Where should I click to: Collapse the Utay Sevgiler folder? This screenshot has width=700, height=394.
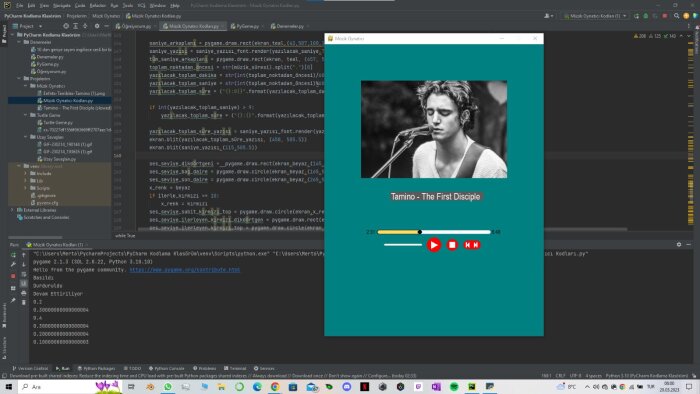pos(26,137)
